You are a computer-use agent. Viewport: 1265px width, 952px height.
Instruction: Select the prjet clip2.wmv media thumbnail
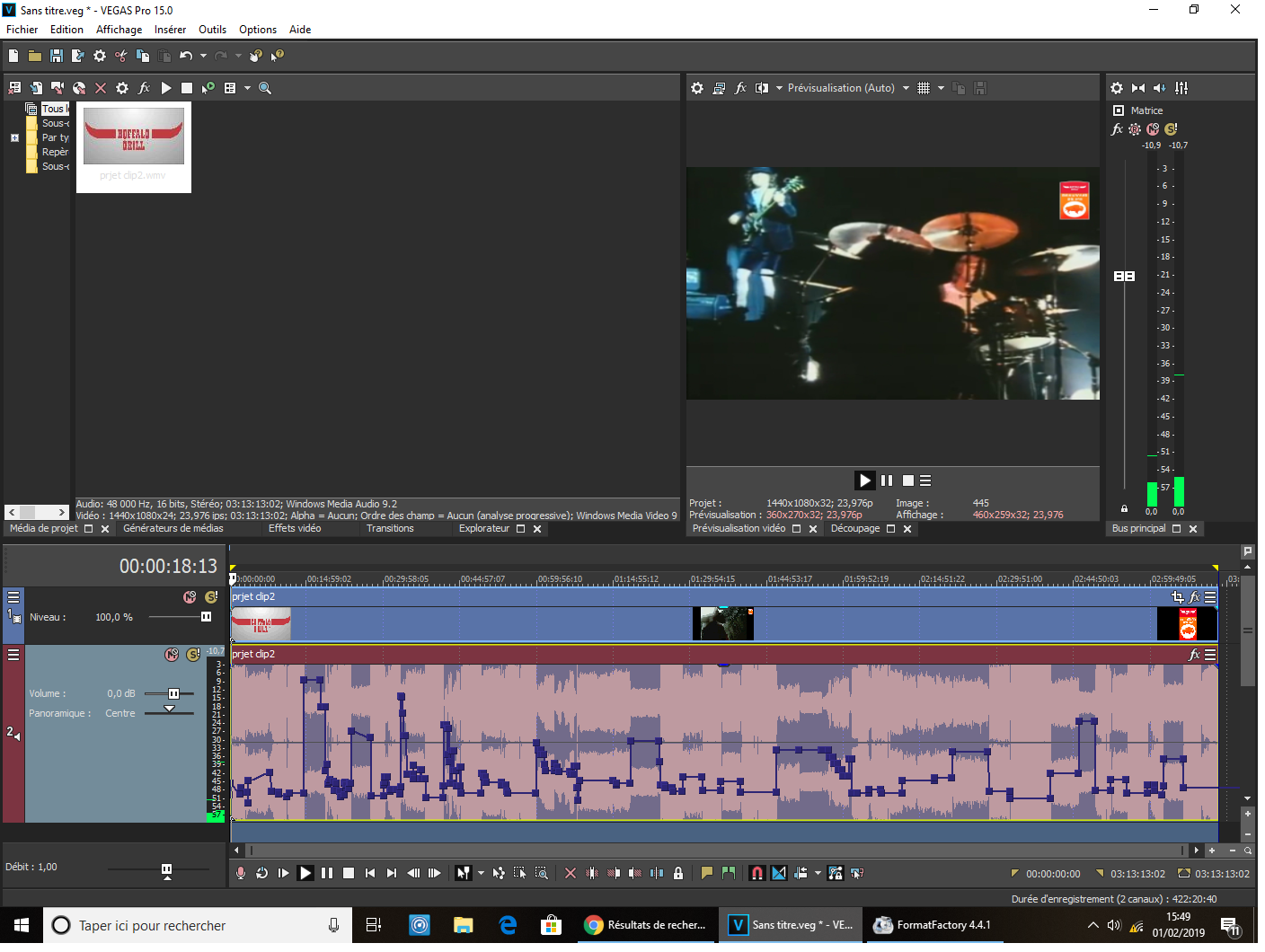point(134,147)
